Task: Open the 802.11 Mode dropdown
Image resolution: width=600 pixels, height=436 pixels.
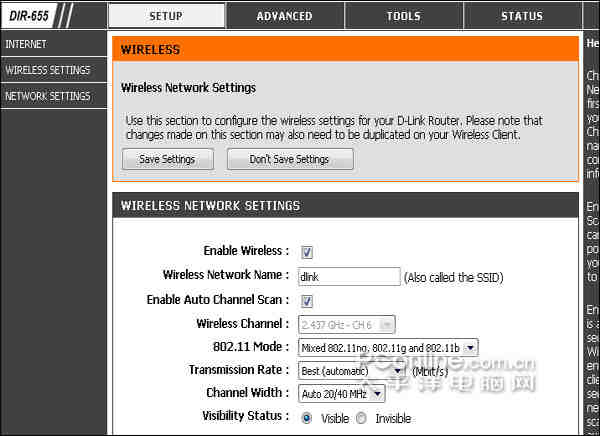Action: pos(388,348)
